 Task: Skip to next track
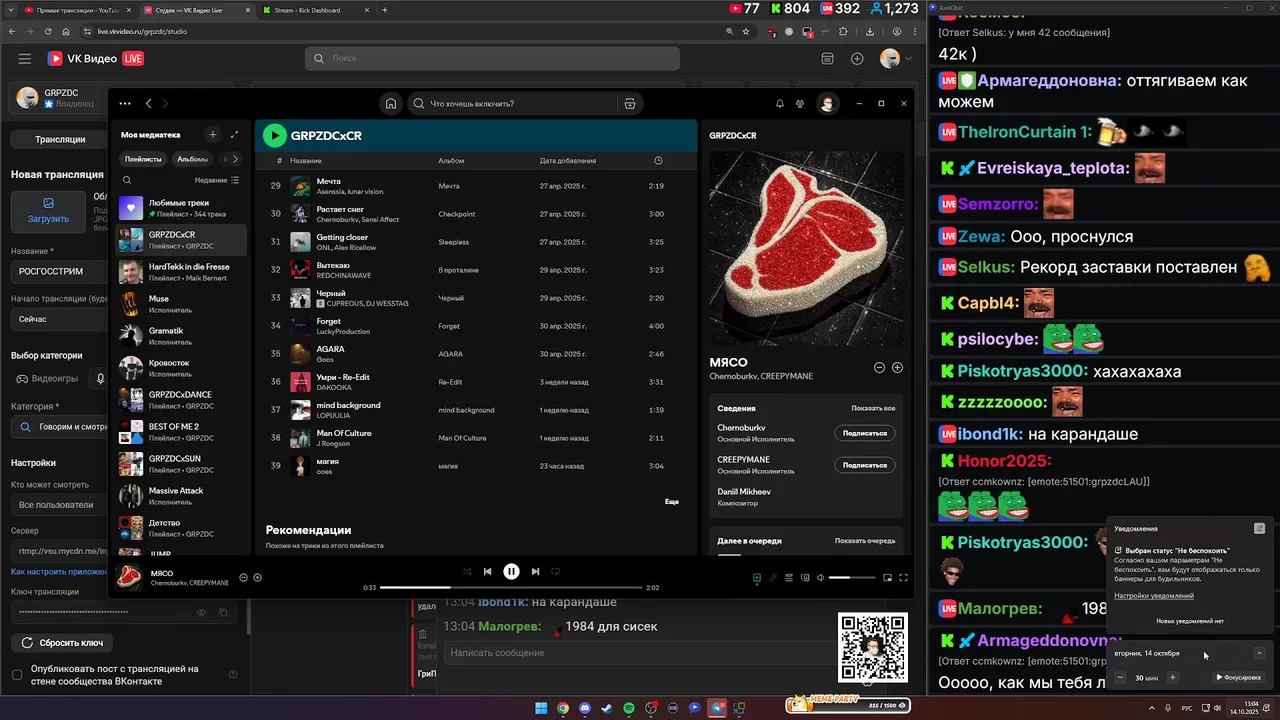click(535, 571)
